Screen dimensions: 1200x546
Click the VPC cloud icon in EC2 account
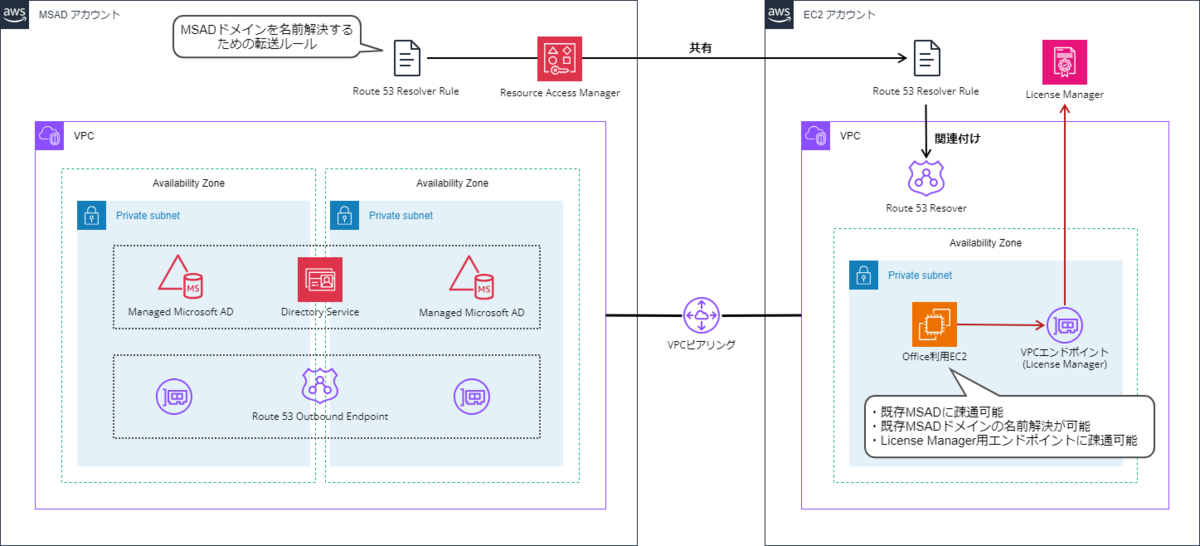pos(816,136)
